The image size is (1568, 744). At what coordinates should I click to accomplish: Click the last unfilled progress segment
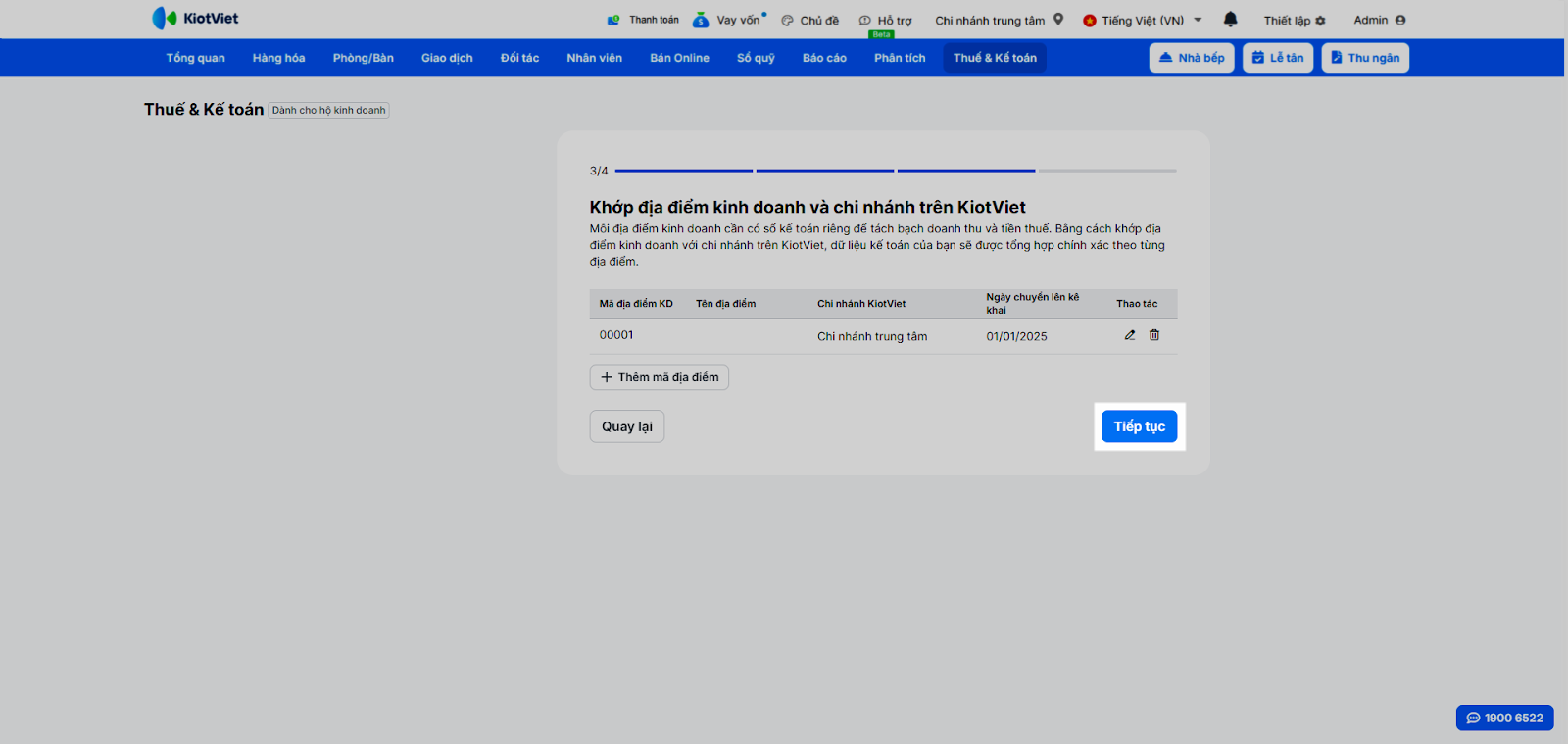(1107, 171)
